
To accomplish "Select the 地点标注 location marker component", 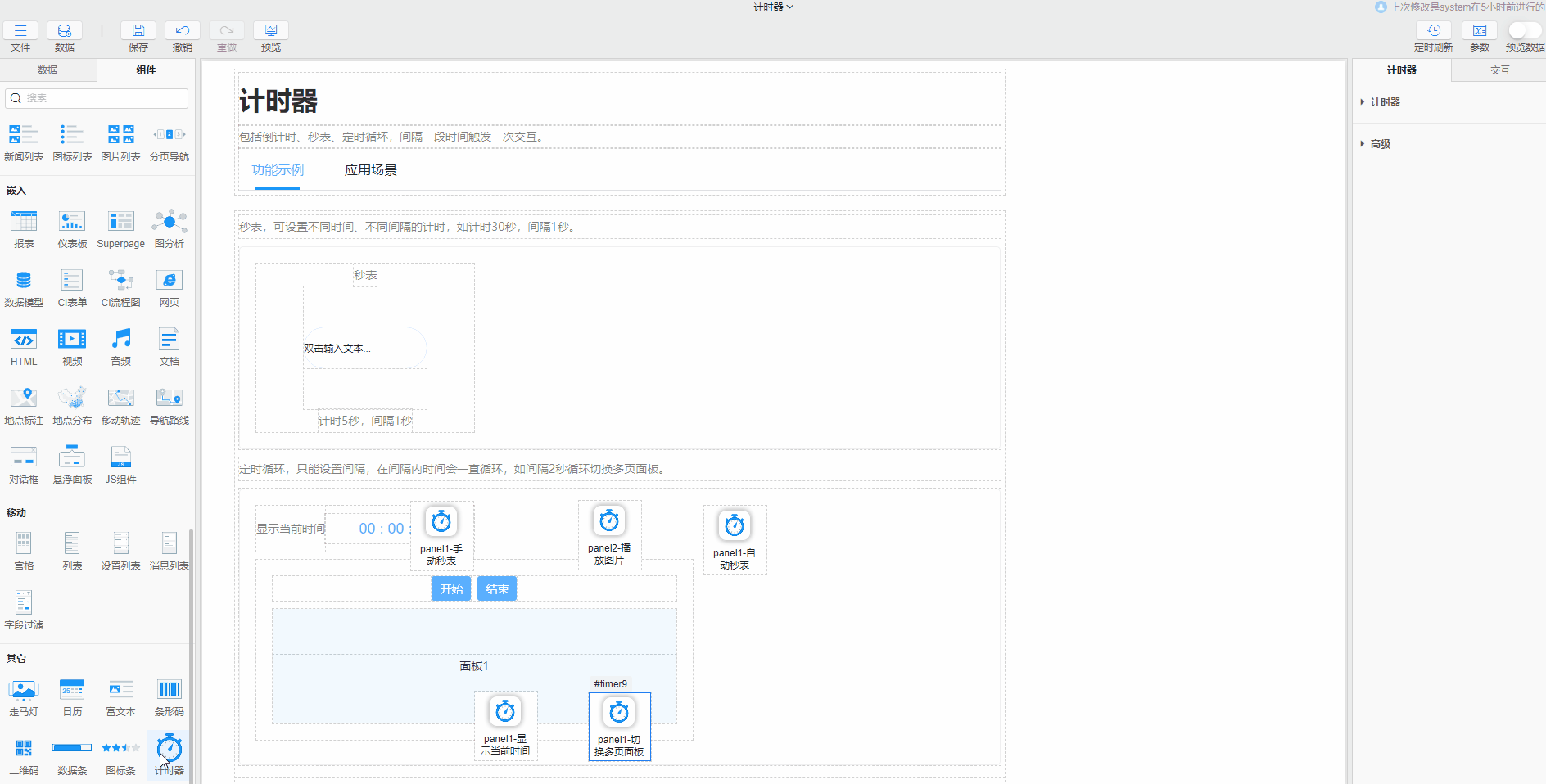I will [x=24, y=399].
